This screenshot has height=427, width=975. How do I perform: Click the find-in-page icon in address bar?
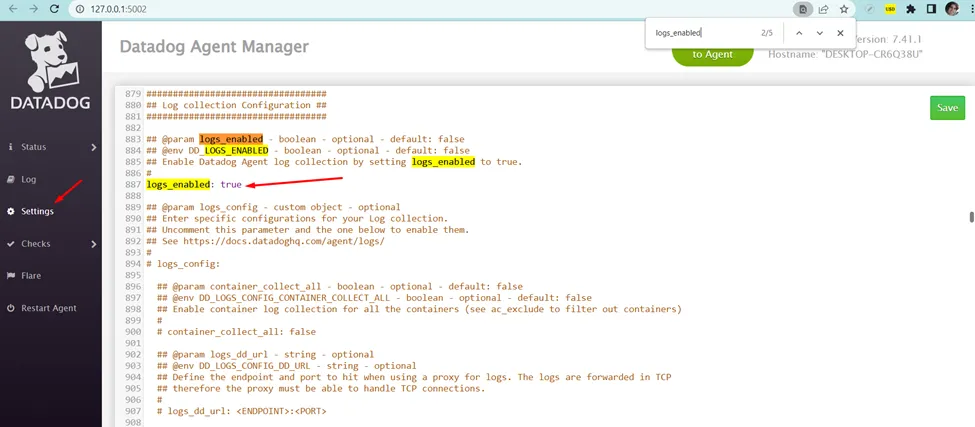(803, 9)
